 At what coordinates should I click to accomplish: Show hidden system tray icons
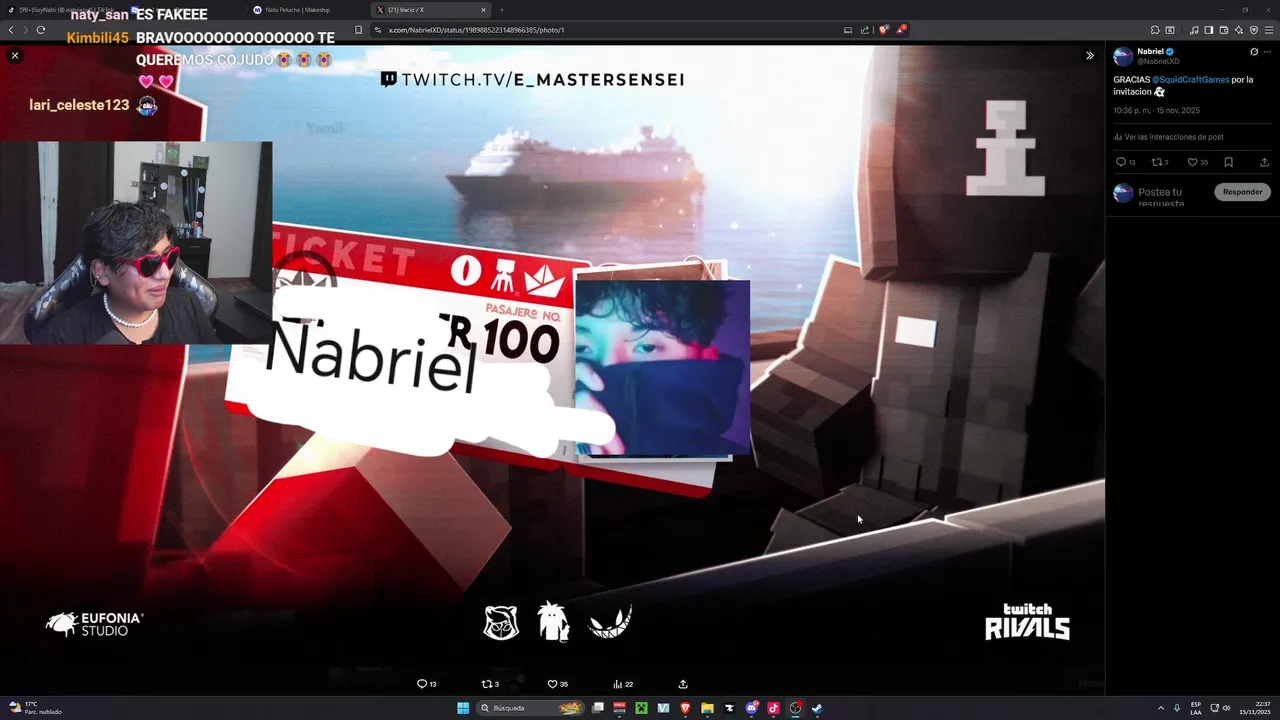[1161, 708]
